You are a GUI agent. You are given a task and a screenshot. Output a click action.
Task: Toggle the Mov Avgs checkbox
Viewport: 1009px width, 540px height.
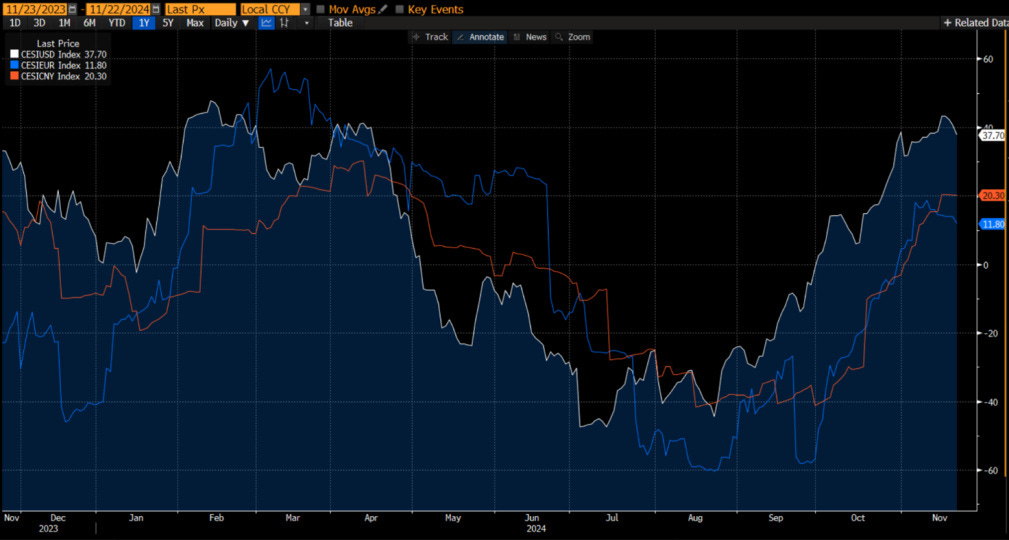pos(321,10)
